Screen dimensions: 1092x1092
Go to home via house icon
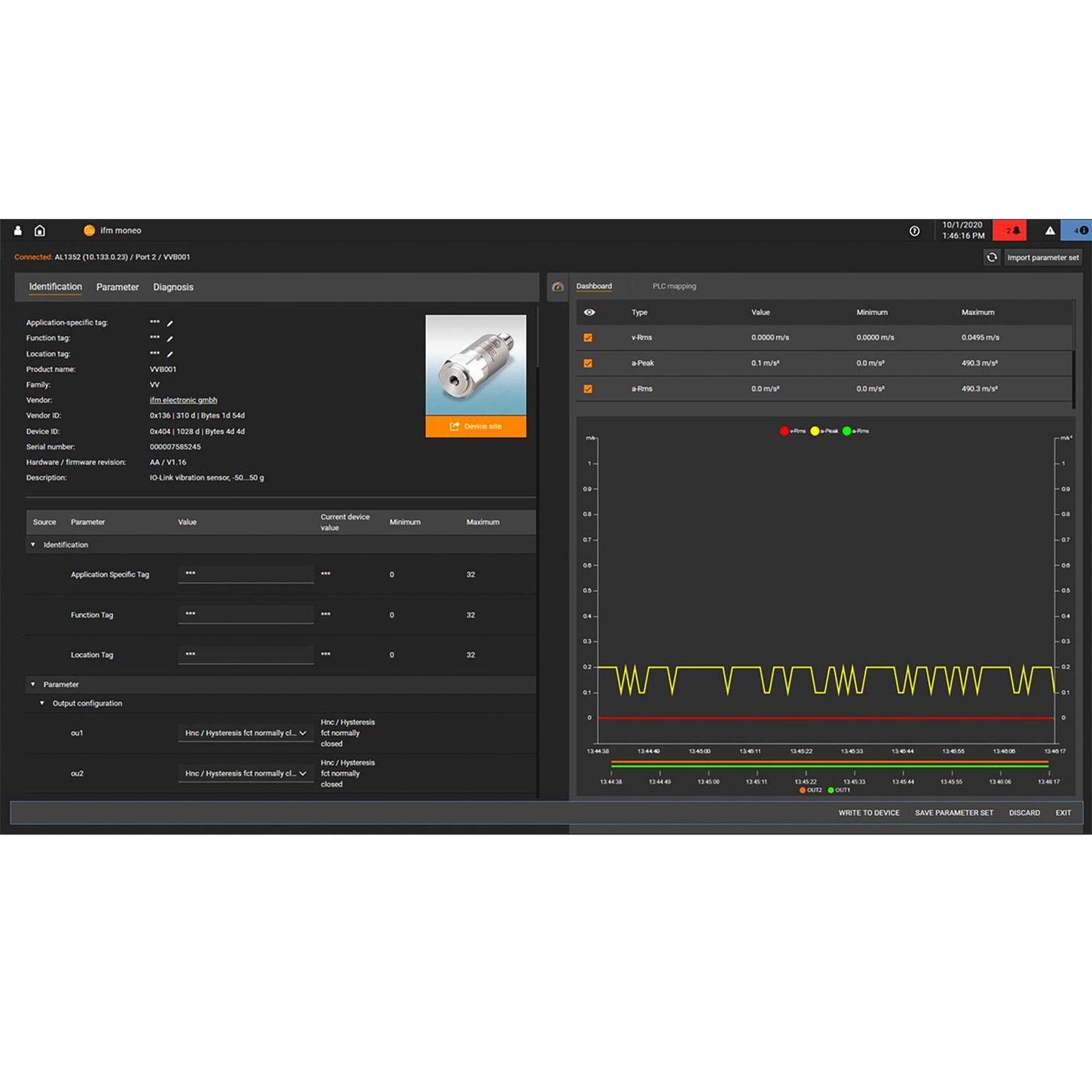point(40,231)
